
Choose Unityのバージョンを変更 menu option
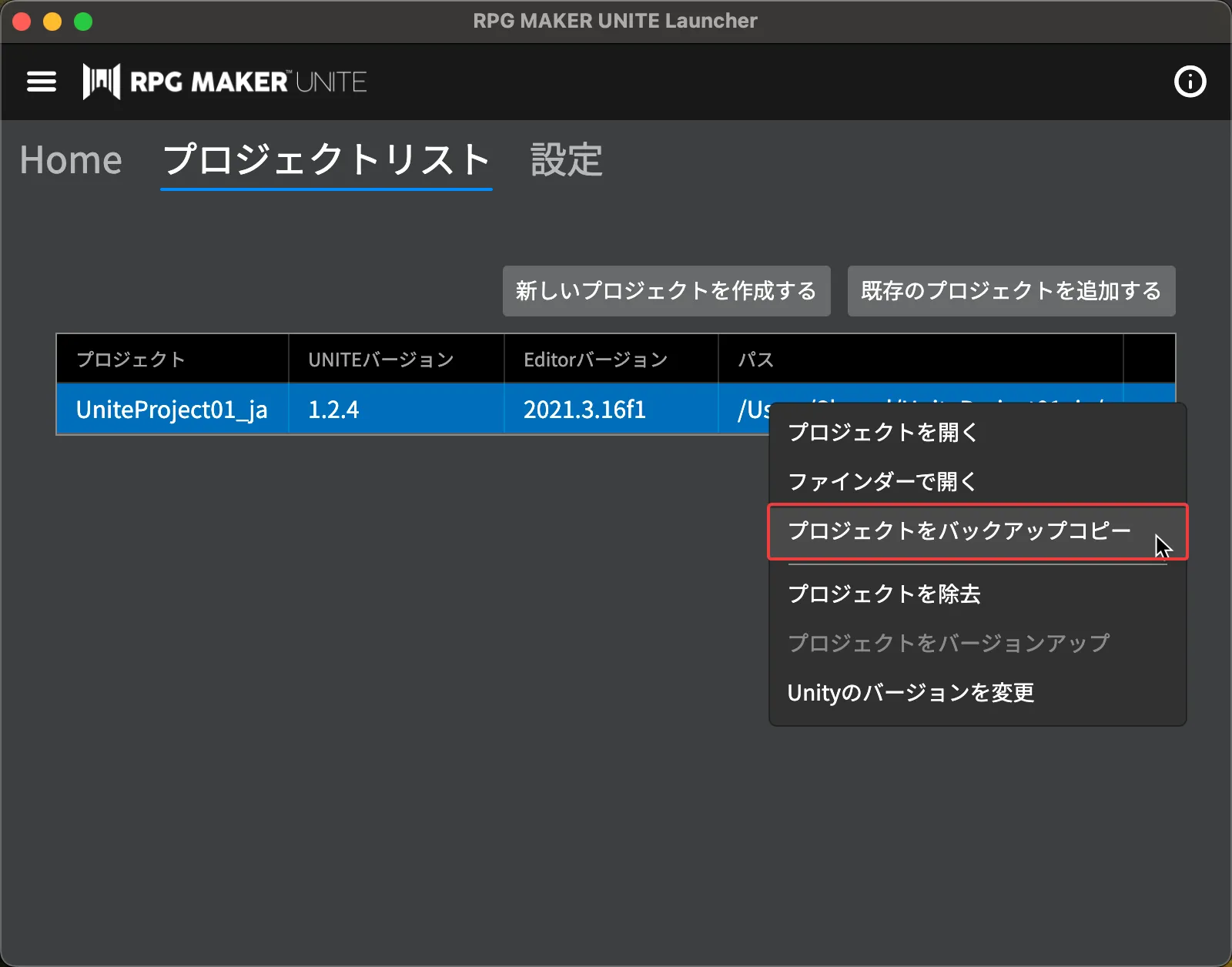(911, 693)
